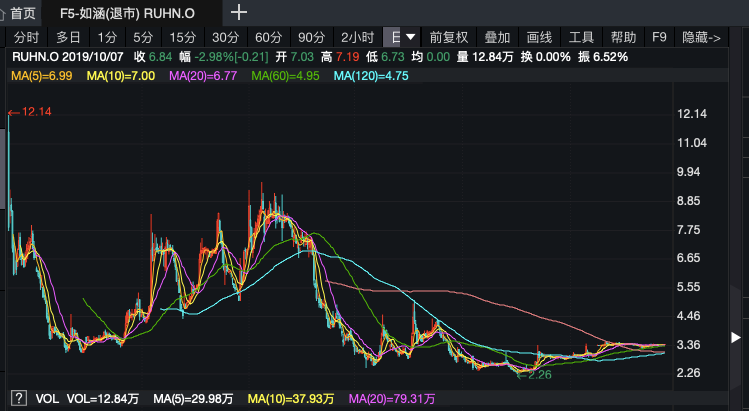Viewport: 749px width, 411px height.
Task: Open the 叠加 overlay option
Action: 497,38
